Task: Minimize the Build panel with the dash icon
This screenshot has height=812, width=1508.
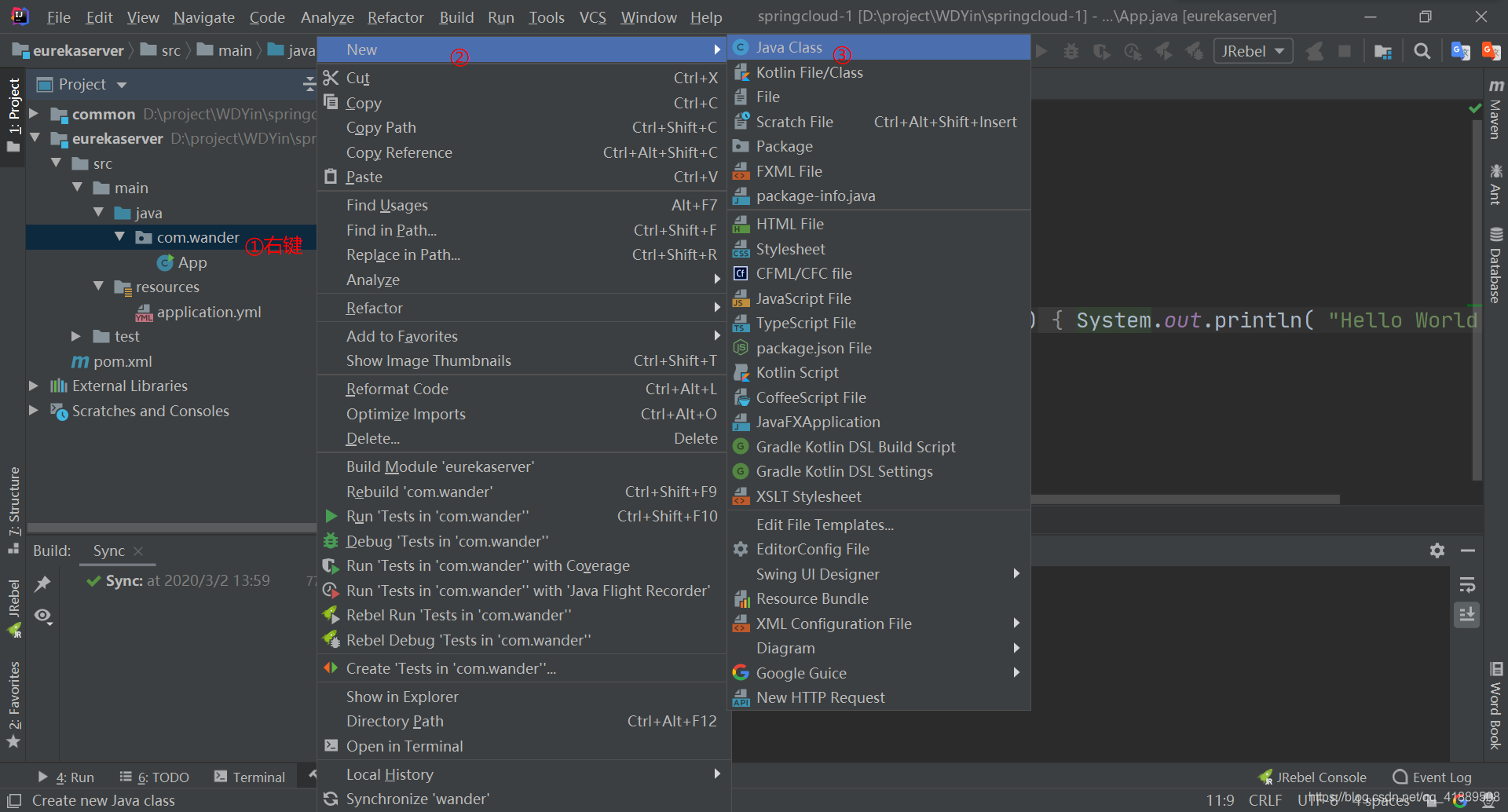Action: (1467, 550)
